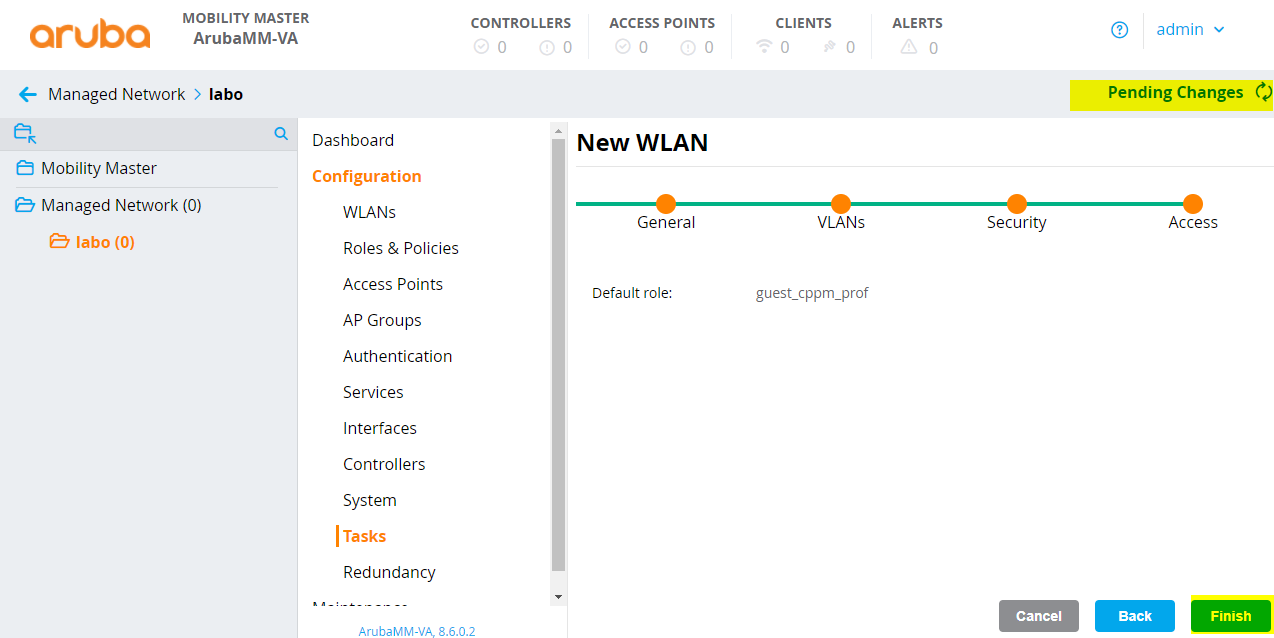Click the access points up-status icon
The image size is (1274, 638).
[623, 47]
